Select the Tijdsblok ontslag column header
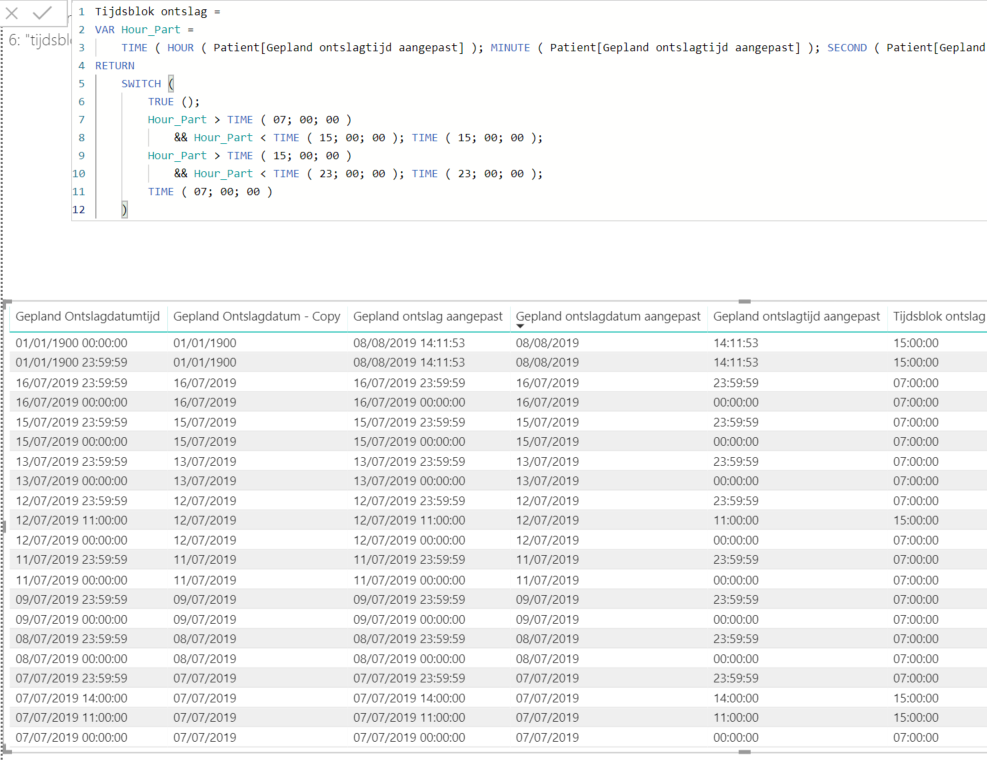The image size is (987, 760). (x=939, y=316)
